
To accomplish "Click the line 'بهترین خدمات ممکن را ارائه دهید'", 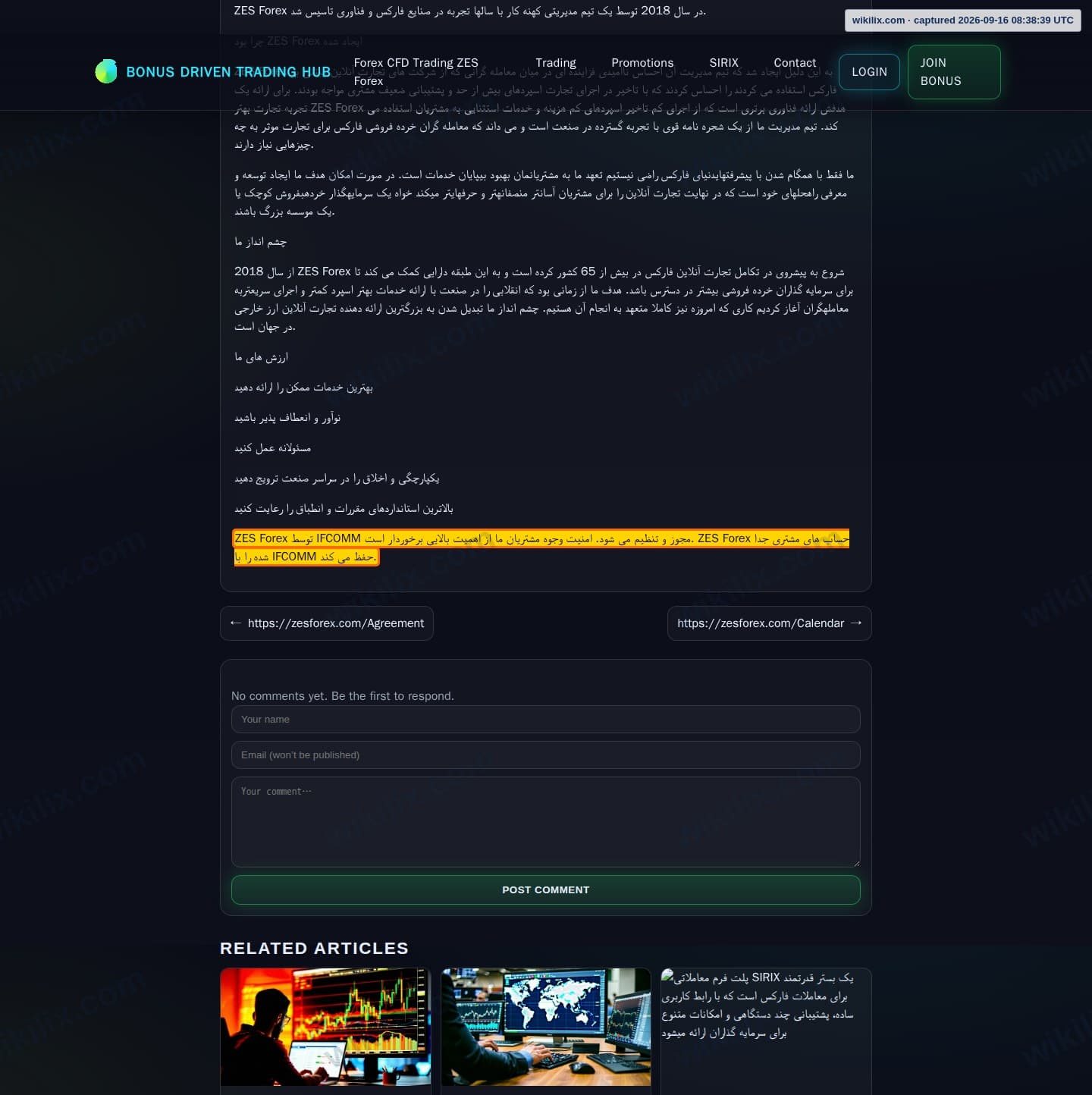I will [304, 387].
